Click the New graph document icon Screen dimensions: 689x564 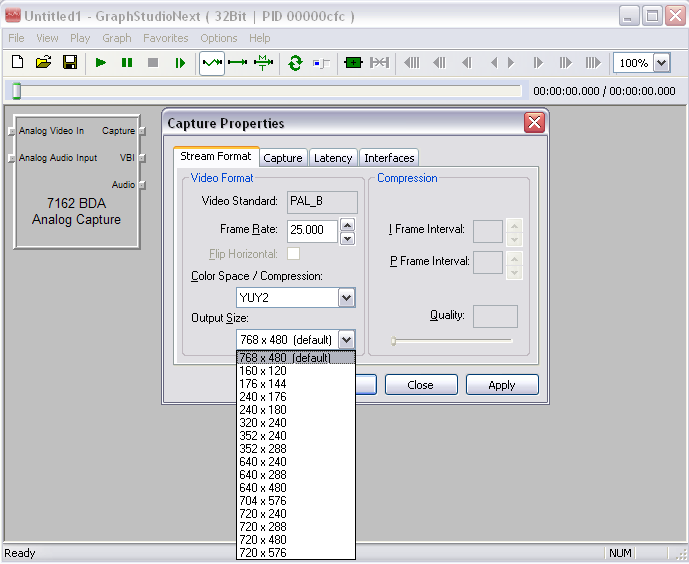click(17, 62)
